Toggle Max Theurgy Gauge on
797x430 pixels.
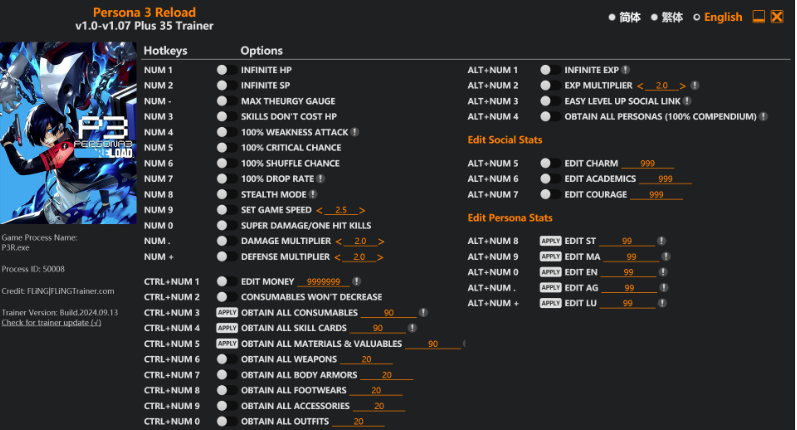click(223, 101)
